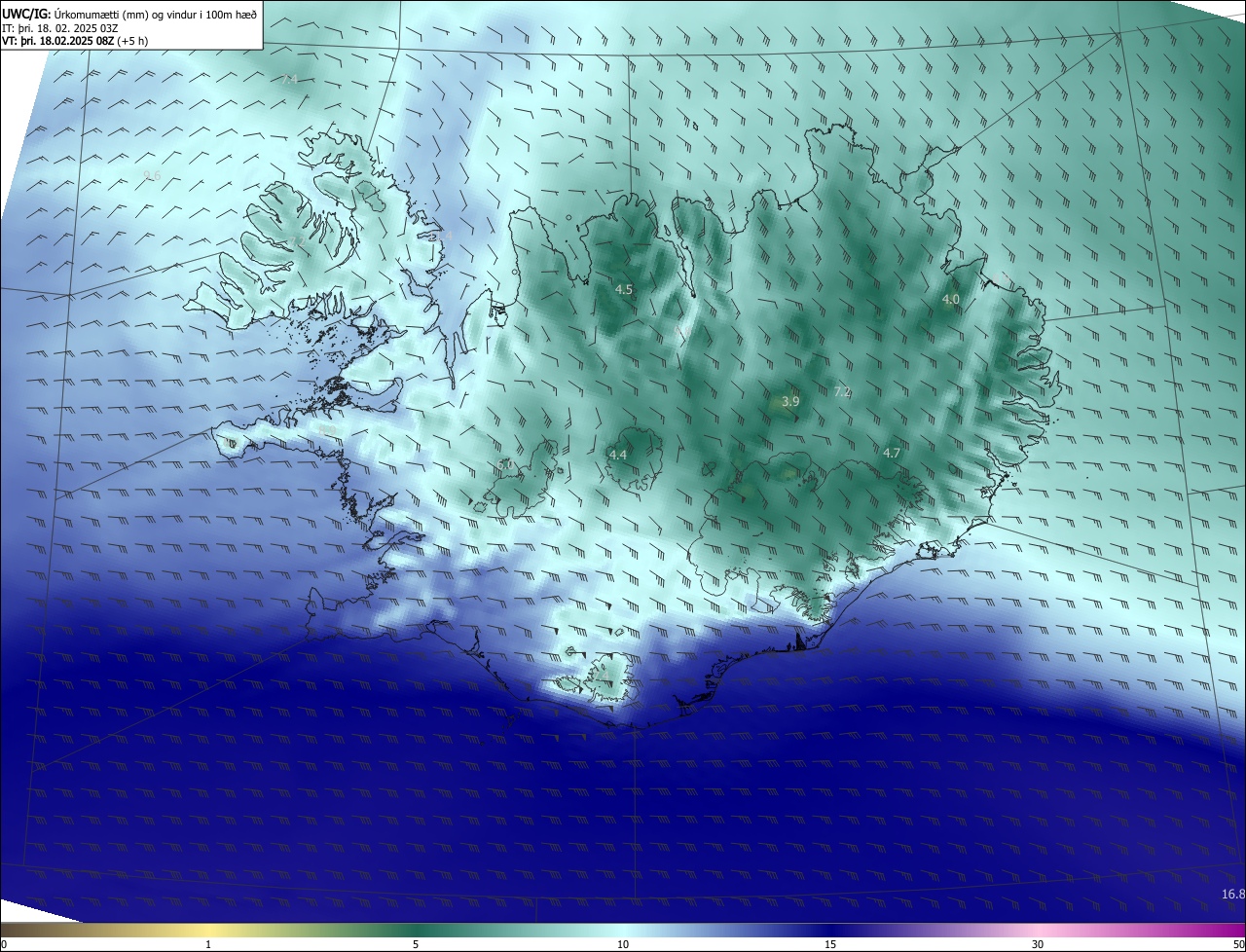Click the 5 tick on color scale
The image size is (1246, 952).
tap(416, 944)
